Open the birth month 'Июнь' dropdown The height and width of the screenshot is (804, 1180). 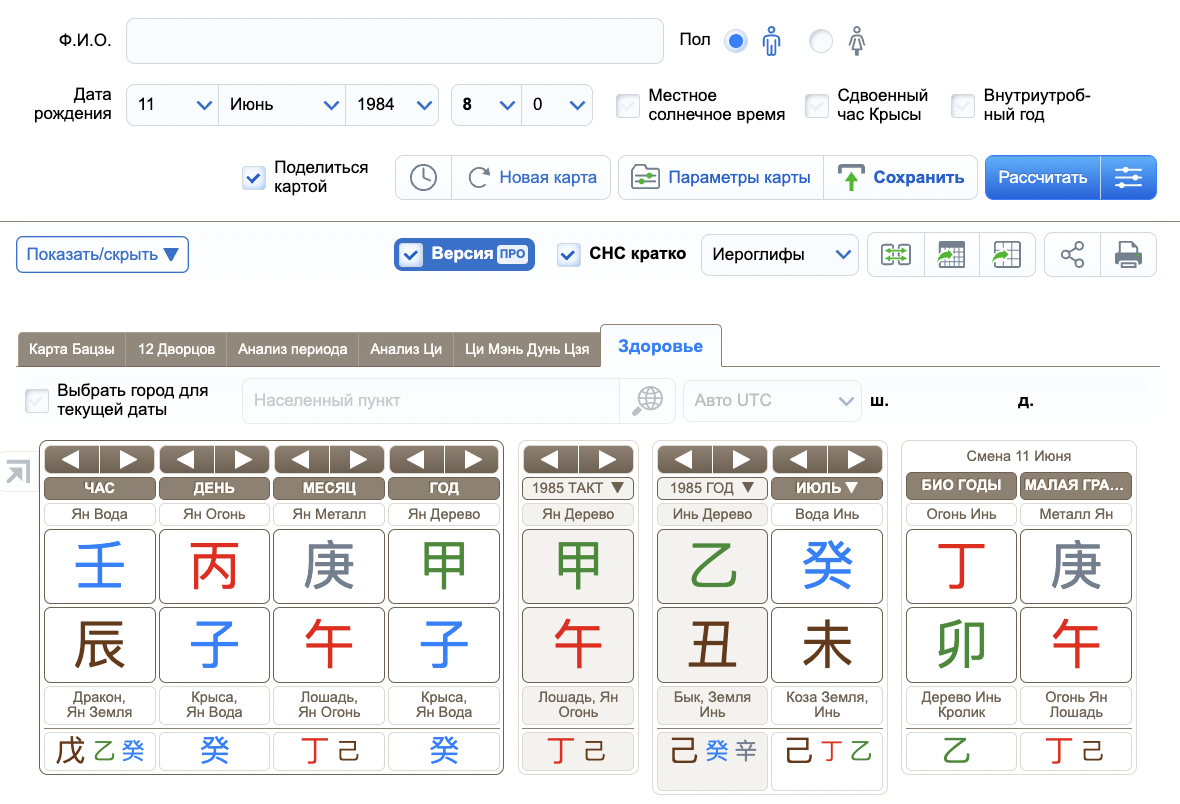[281, 105]
